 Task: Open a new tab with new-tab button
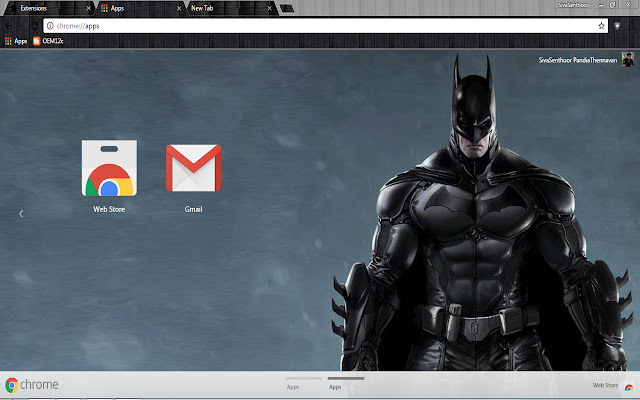click(x=287, y=8)
